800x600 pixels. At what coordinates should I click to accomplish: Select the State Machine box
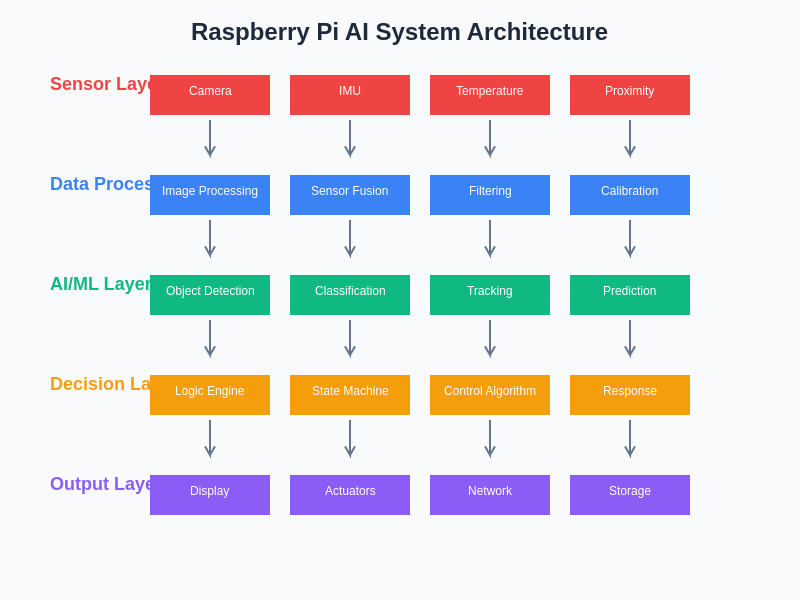pos(350,395)
